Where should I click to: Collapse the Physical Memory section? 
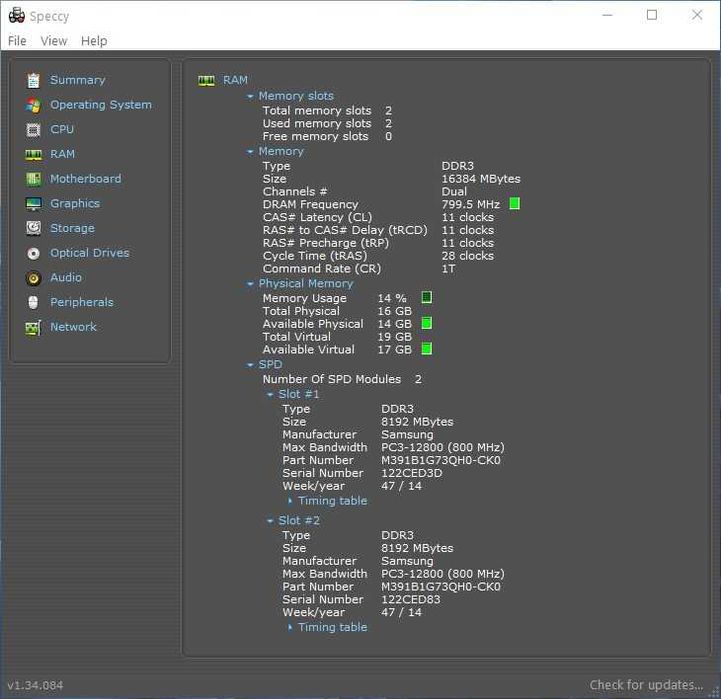click(250, 284)
